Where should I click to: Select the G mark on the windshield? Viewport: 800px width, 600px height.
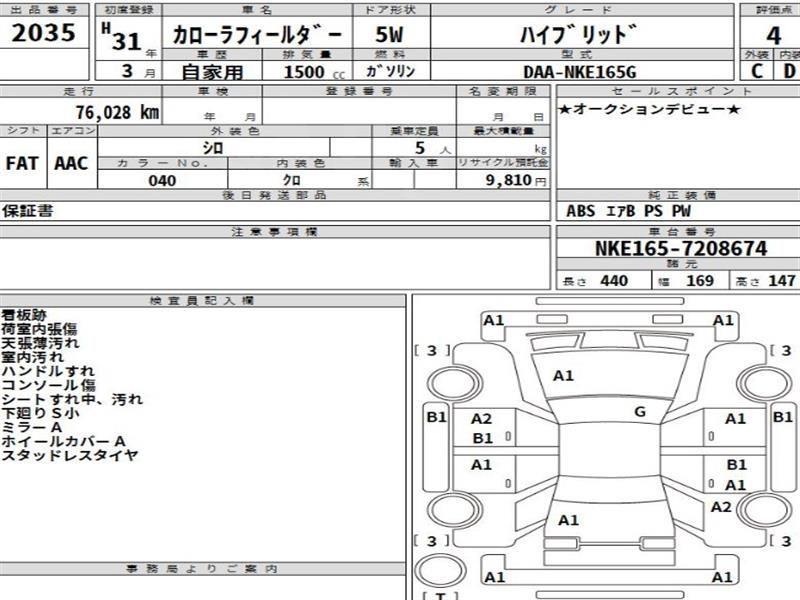[x=640, y=412]
